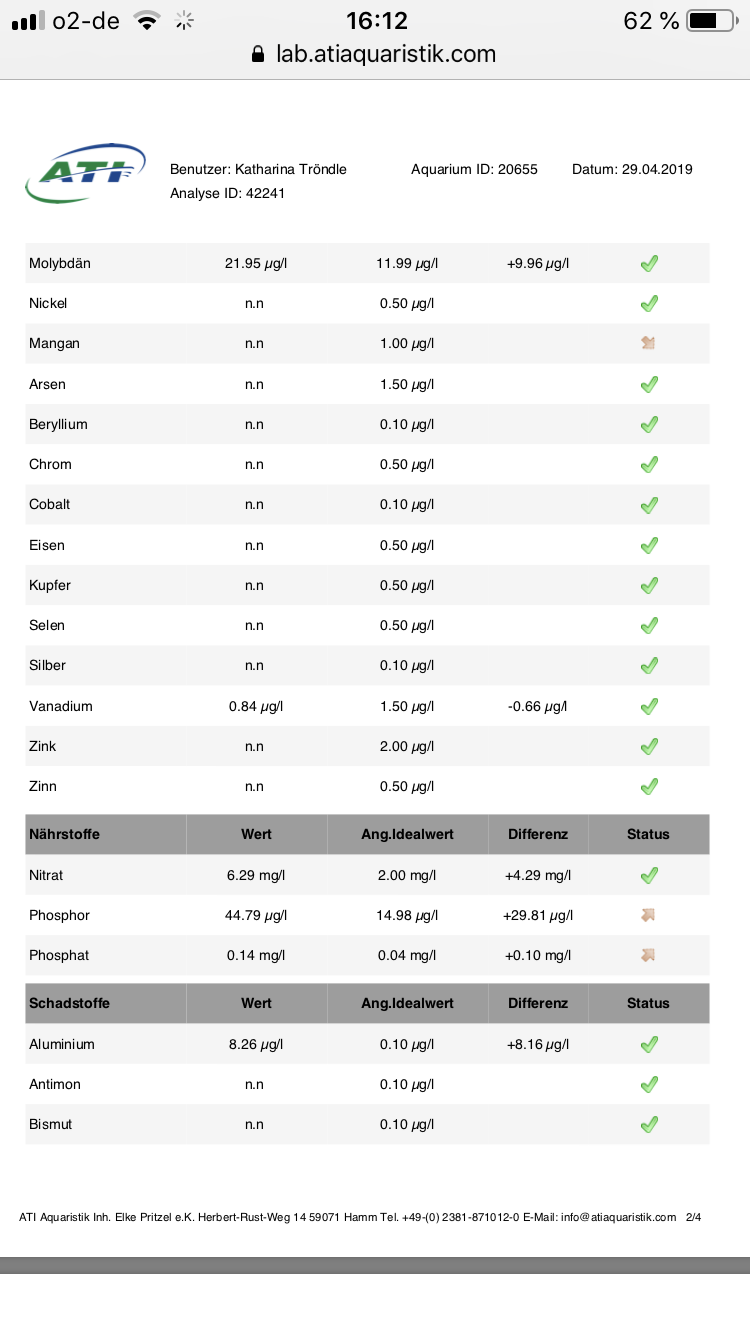Tap the 16:12 clock in status bar
The height and width of the screenshot is (1334, 750).
pyautogui.click(x=376, y=20)
